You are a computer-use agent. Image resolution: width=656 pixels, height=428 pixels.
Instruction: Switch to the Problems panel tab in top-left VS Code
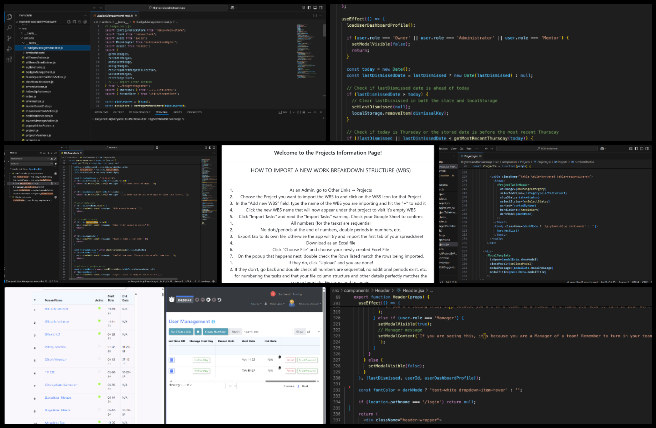tap(101, 112)
